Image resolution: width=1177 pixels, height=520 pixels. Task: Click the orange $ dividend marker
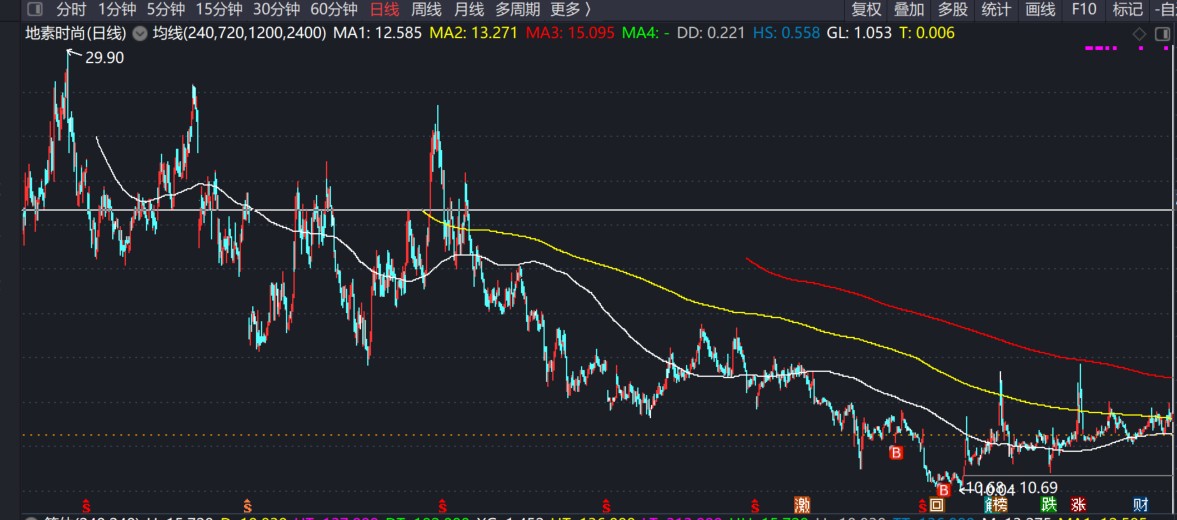tap(247, 504)
